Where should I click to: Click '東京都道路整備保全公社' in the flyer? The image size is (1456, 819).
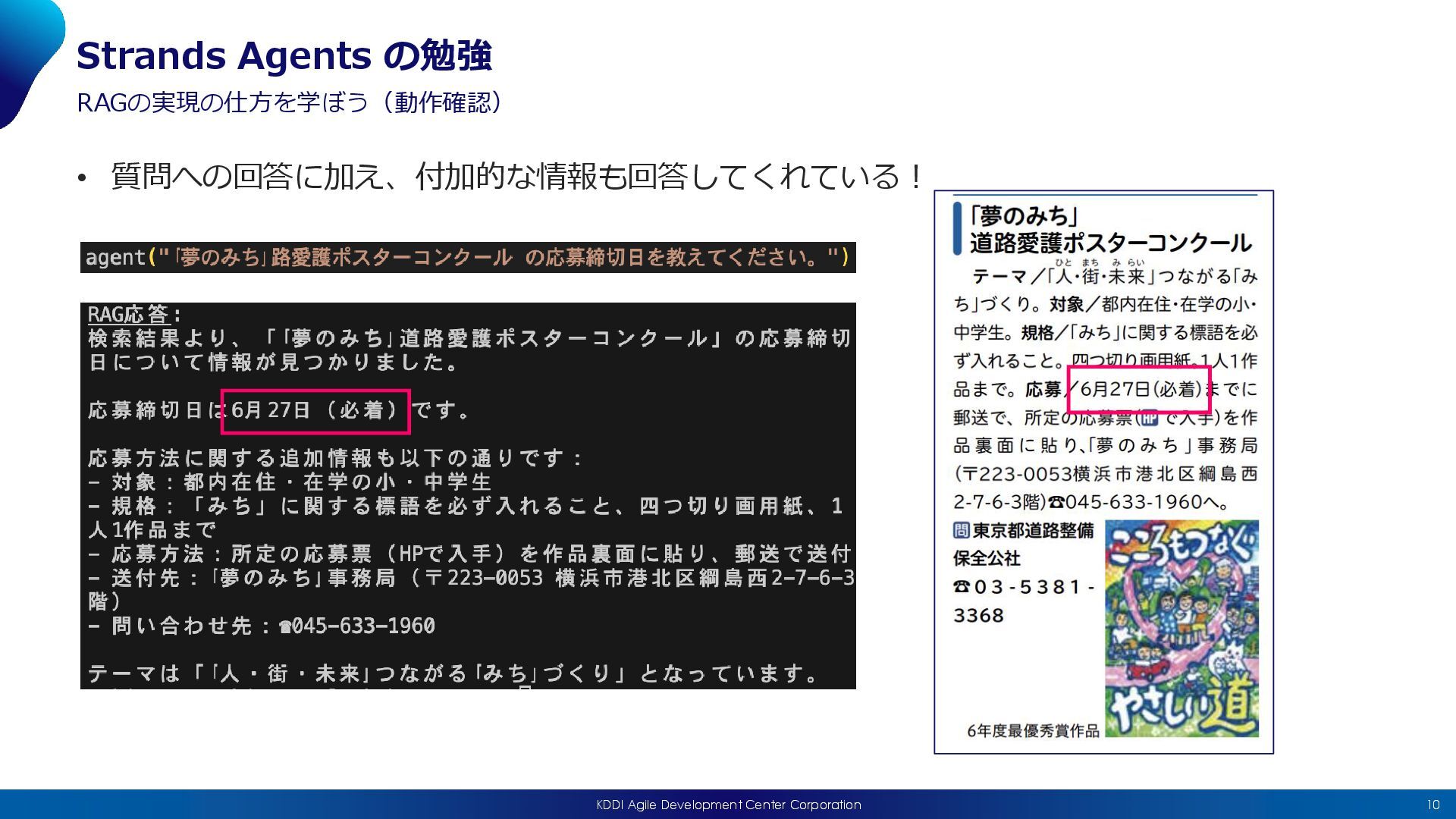coord(1024,544)
